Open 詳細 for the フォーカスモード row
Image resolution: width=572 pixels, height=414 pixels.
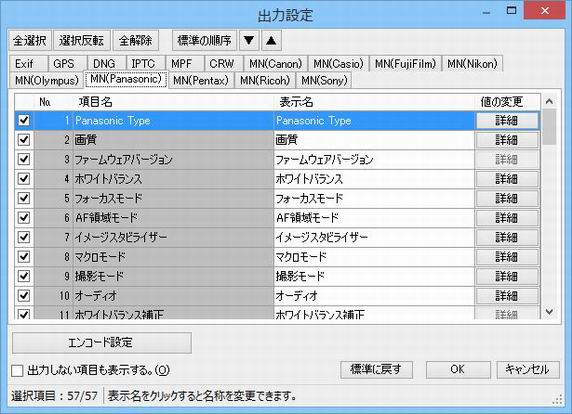coord(507,198)
